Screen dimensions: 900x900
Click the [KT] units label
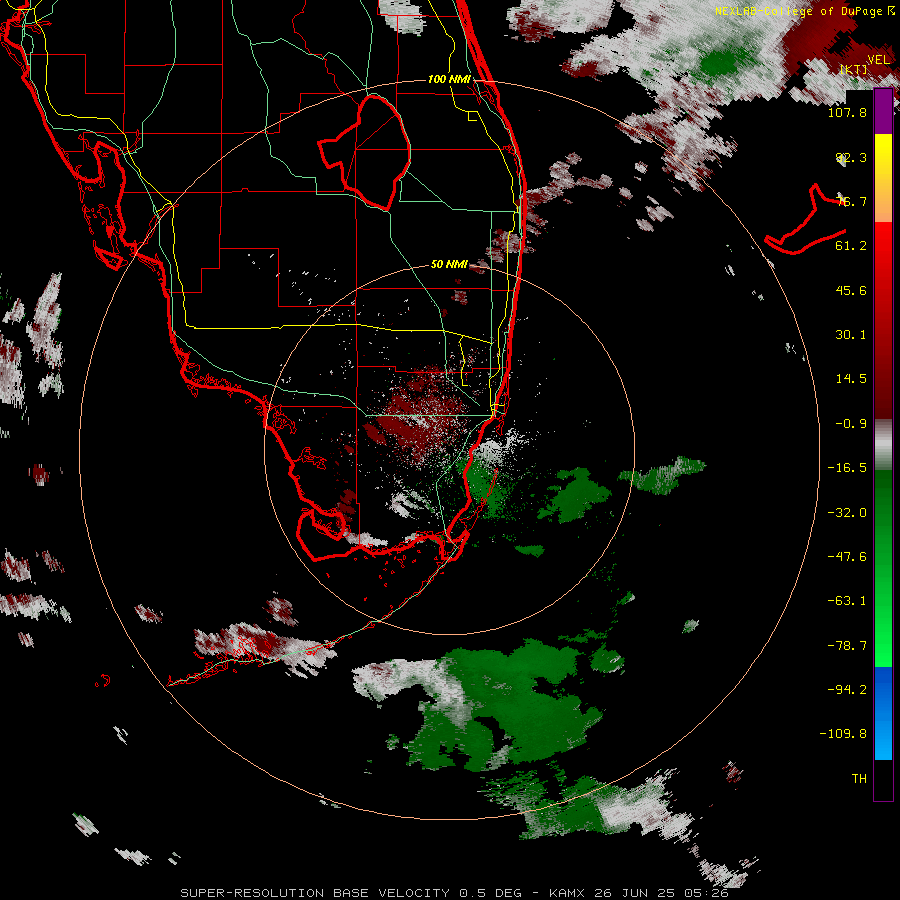[x=854, y=70]
